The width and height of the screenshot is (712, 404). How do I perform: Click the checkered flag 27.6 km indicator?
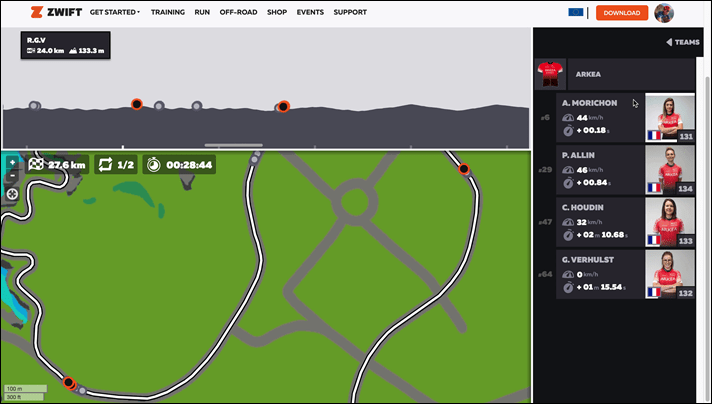pos(57,165)
